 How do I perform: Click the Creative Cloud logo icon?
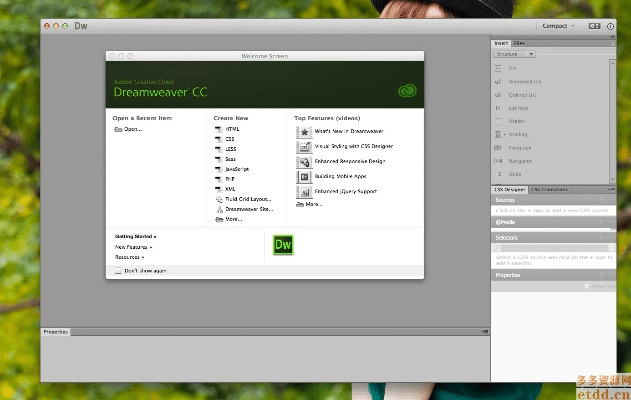405,90
